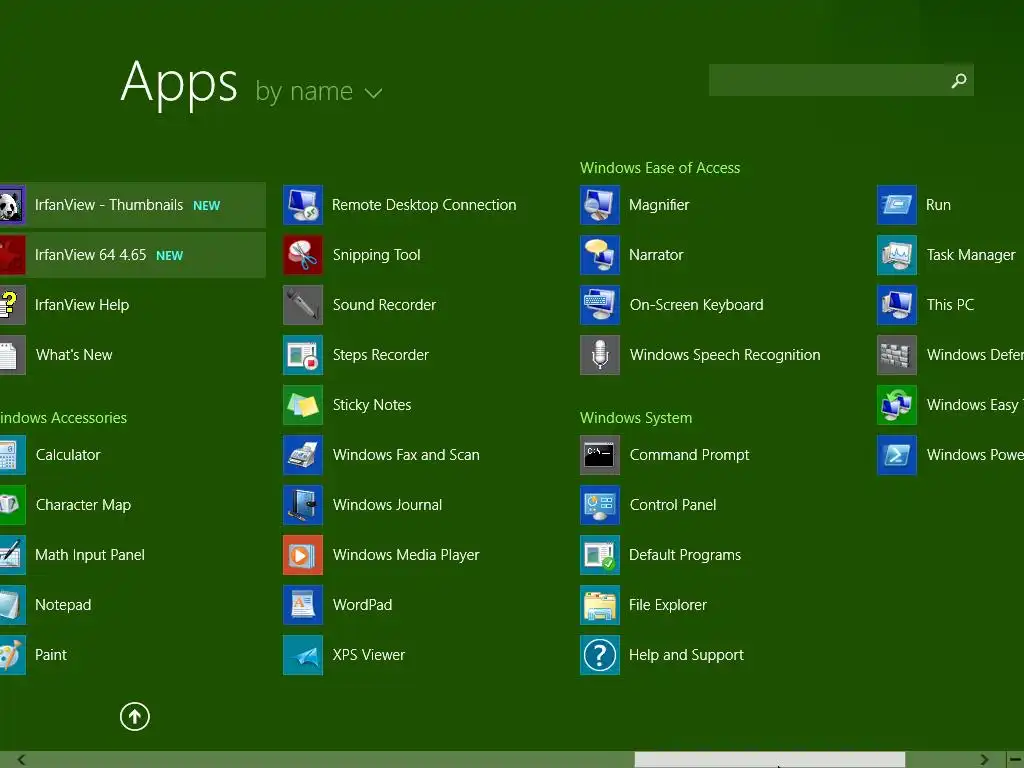Click Windows Speech Recognition microphone icon
The image size is (1024, 768).
tap(600, 355)
